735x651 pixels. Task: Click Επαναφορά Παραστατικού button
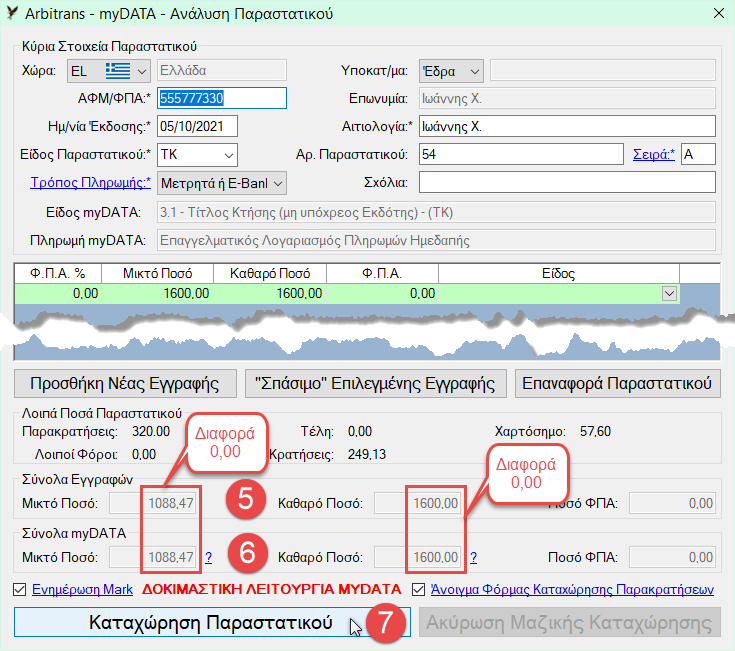point(617,383)
